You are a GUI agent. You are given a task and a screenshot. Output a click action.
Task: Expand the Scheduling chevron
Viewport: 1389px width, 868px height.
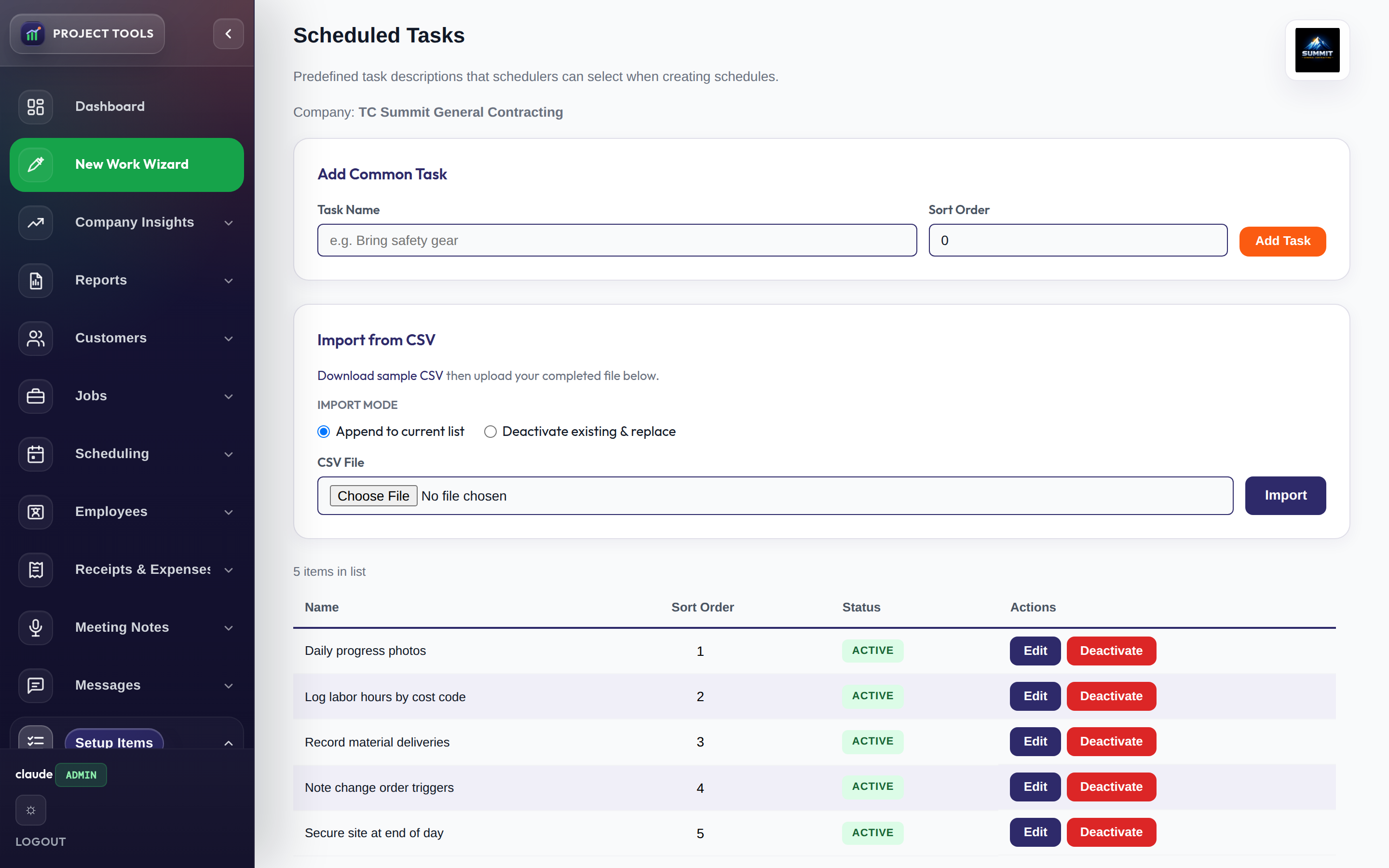(229, 455)
